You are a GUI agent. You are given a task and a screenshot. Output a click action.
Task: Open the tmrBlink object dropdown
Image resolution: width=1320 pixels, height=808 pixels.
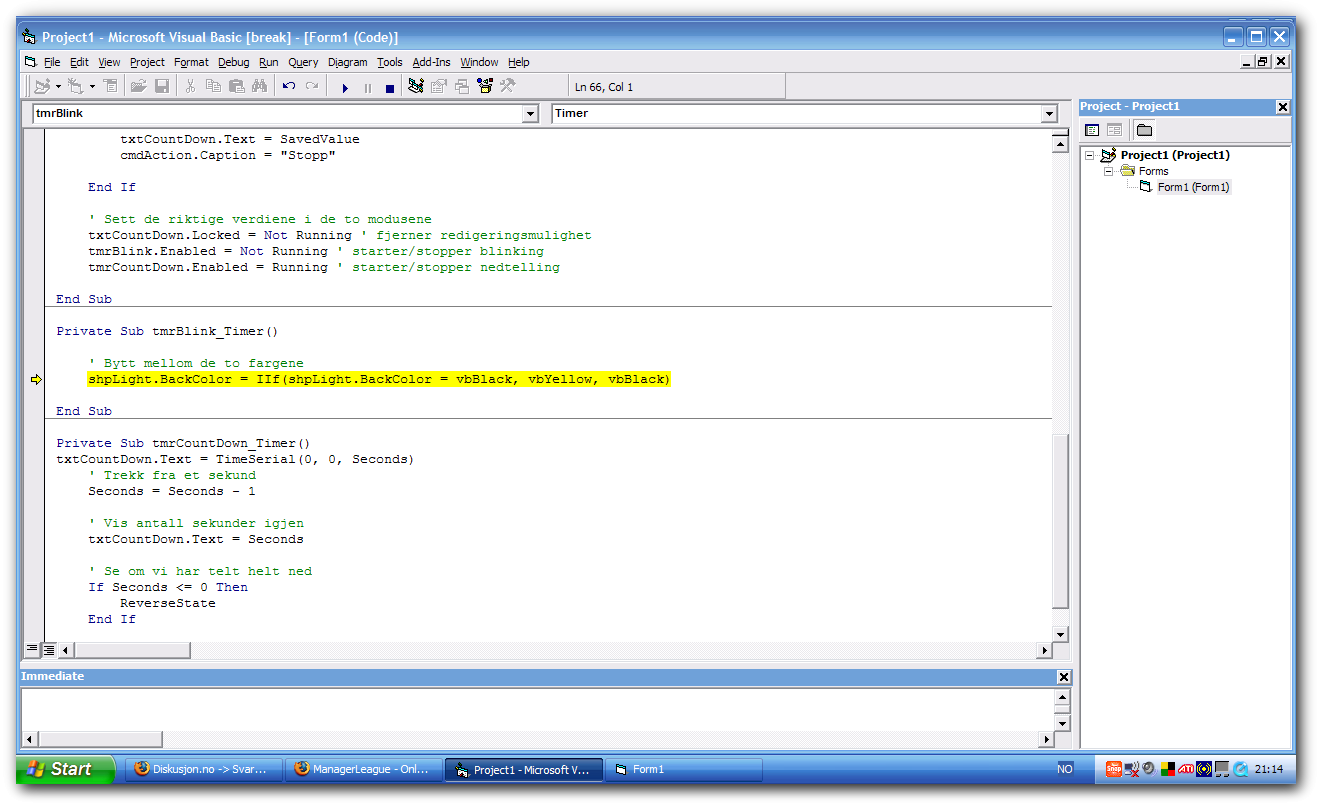coord(530,114)
